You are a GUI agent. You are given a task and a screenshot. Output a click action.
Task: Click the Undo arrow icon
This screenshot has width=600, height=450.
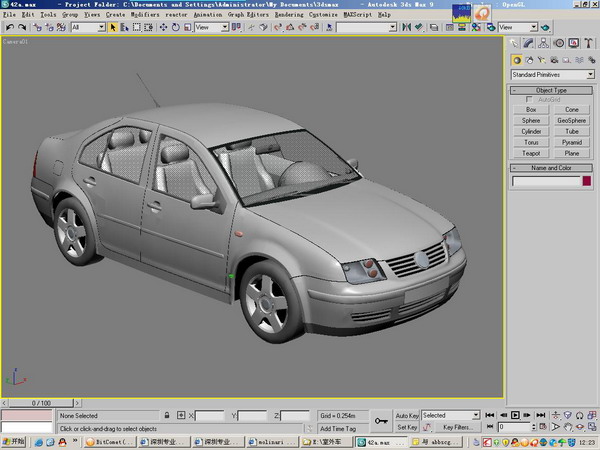tap(10, 27)
